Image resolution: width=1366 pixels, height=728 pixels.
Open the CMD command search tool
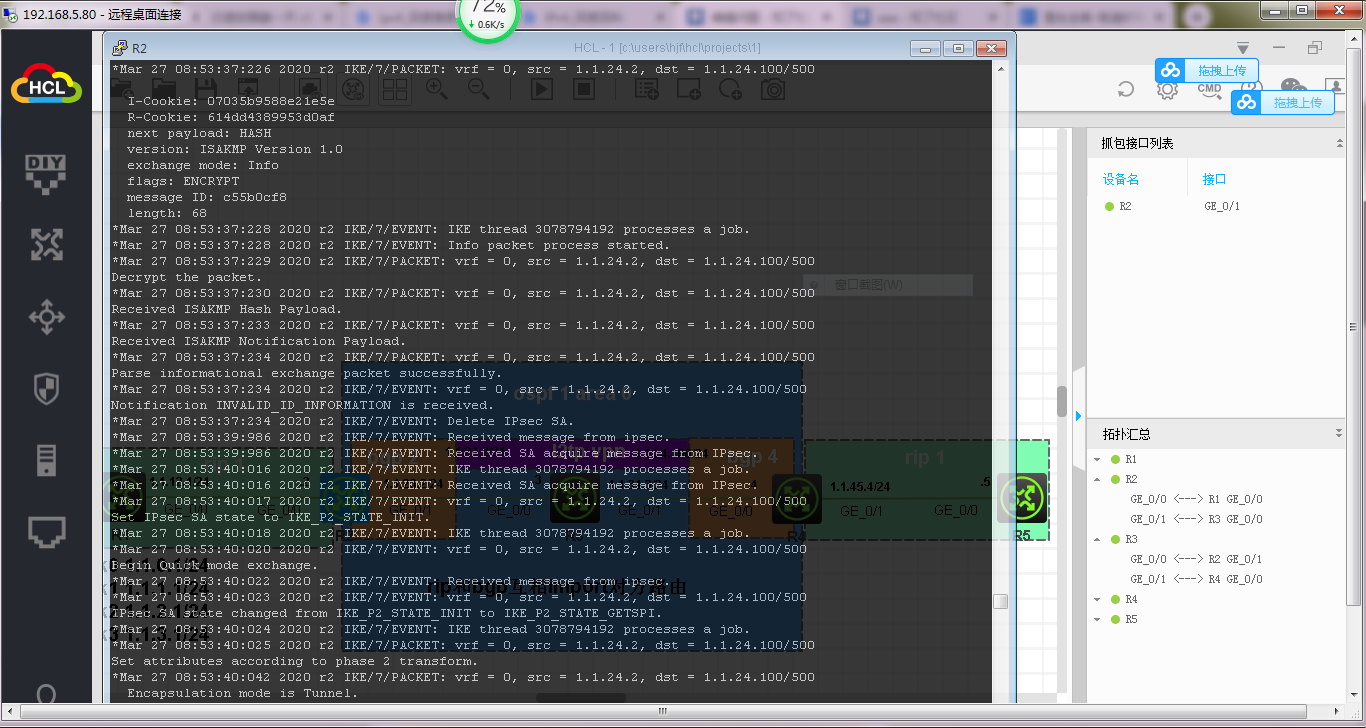1209,90
